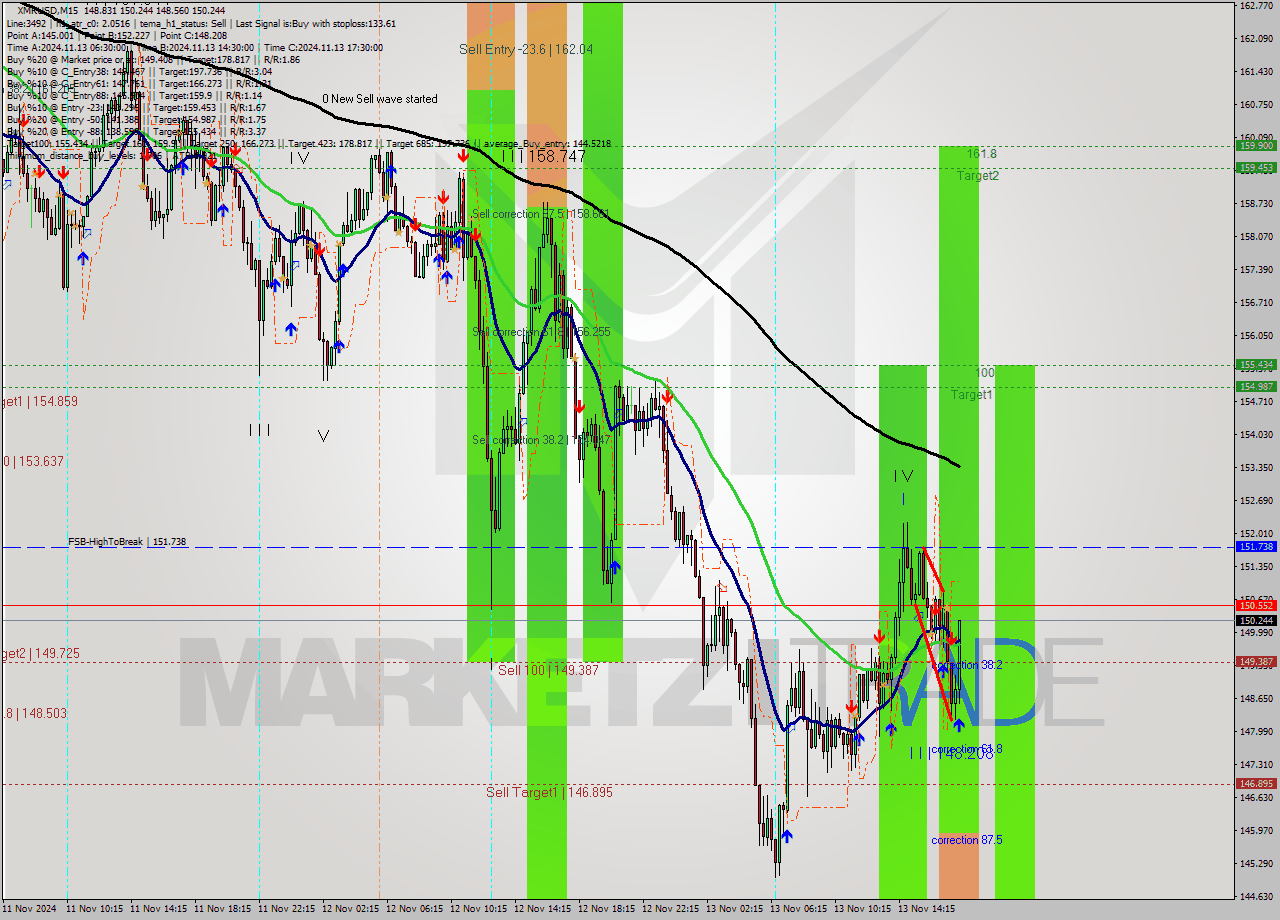Select the '100' level label above Target1
Image resolution: width=1280 pixels, height=920 pixels.
pos(985,373)
